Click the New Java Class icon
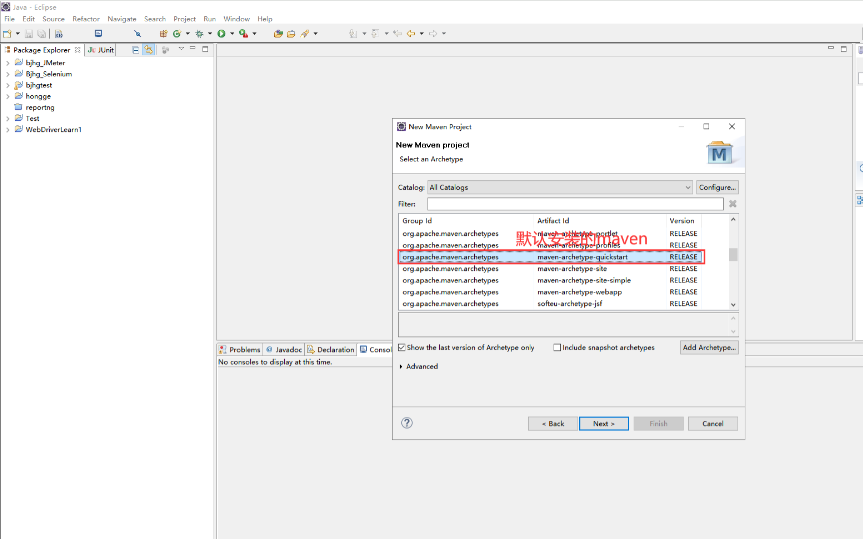 coord(177,34)
